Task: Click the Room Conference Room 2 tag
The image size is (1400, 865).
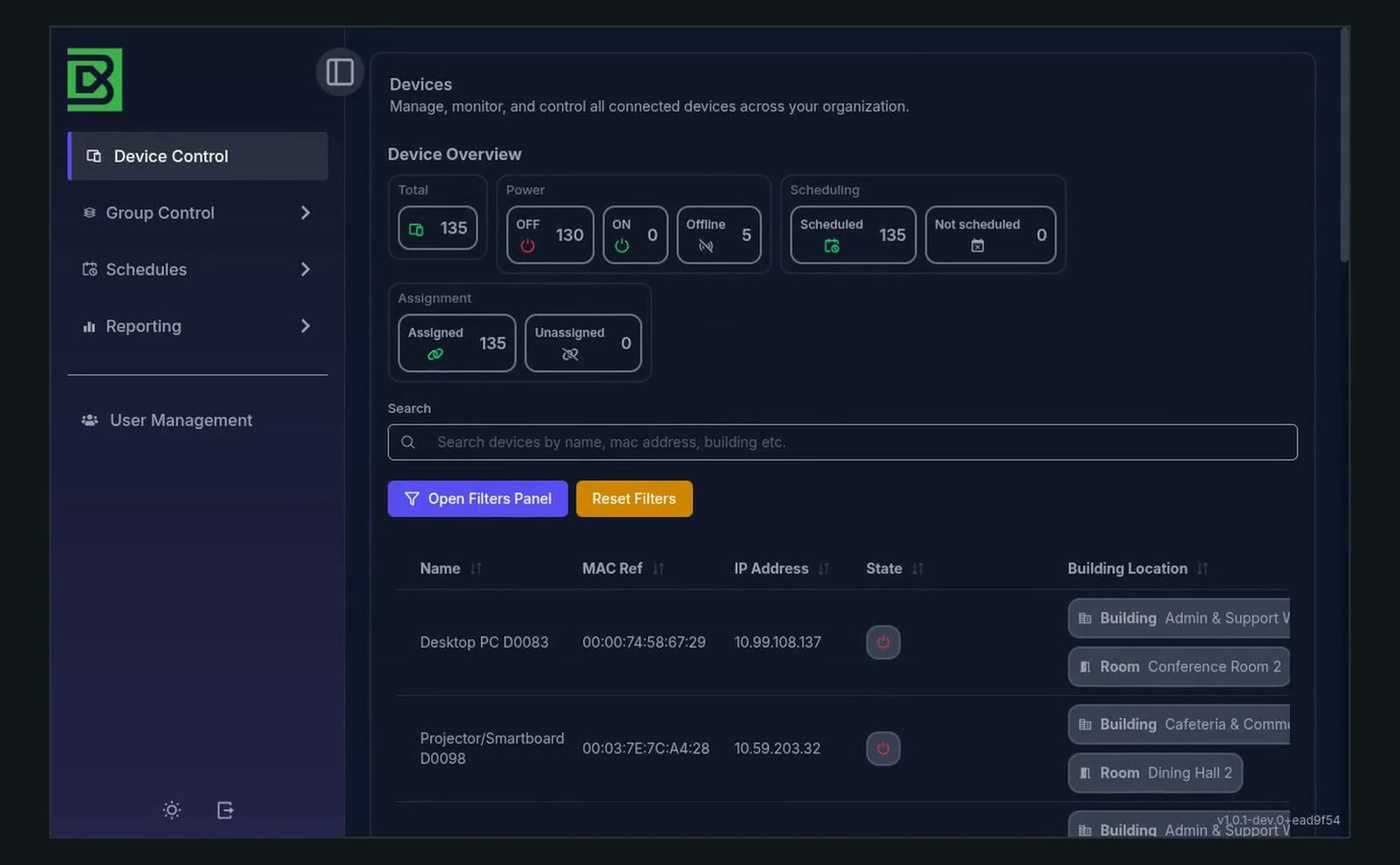Action: [x=1178, y=666]
